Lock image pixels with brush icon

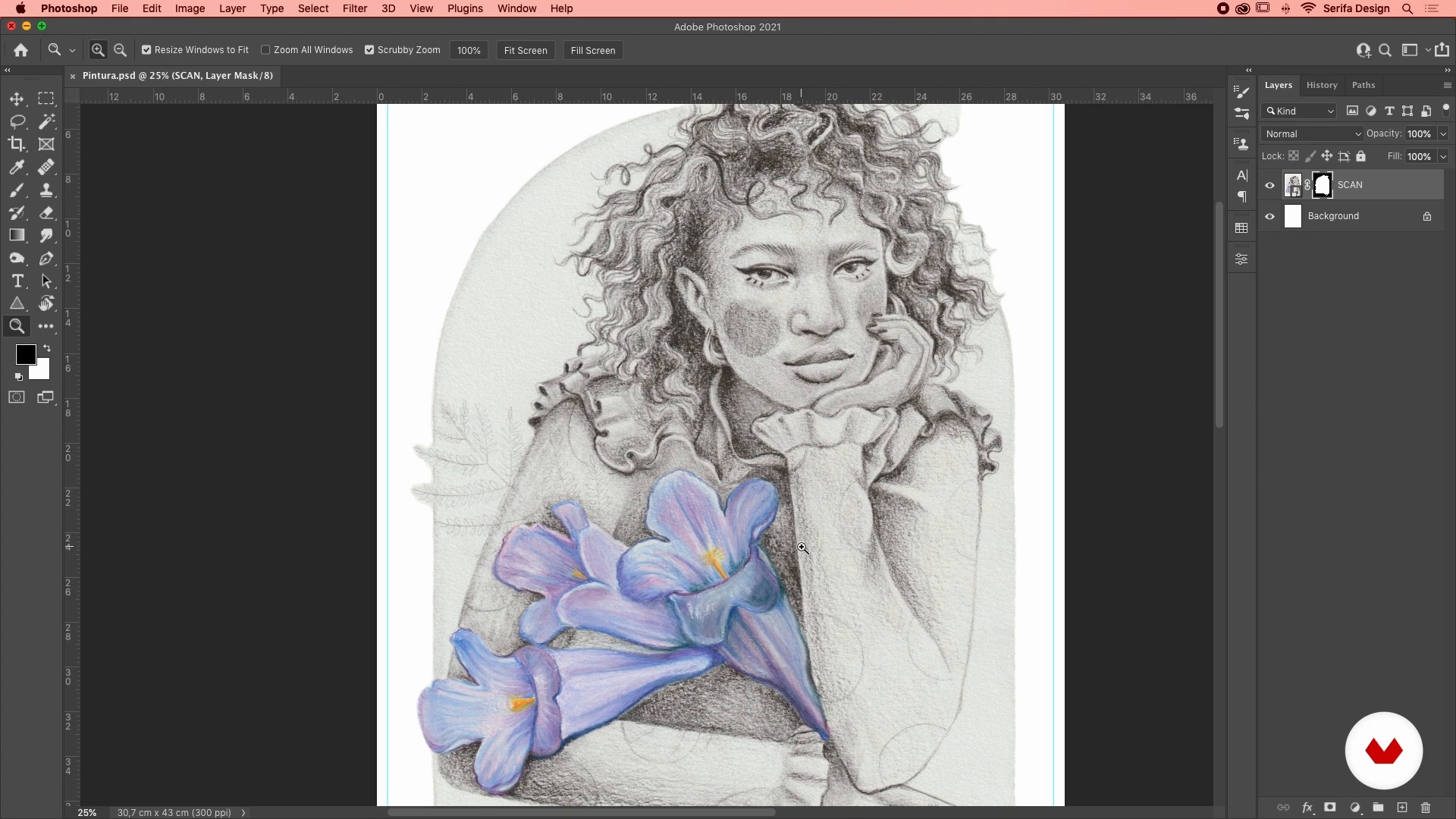coord(1310,156)
